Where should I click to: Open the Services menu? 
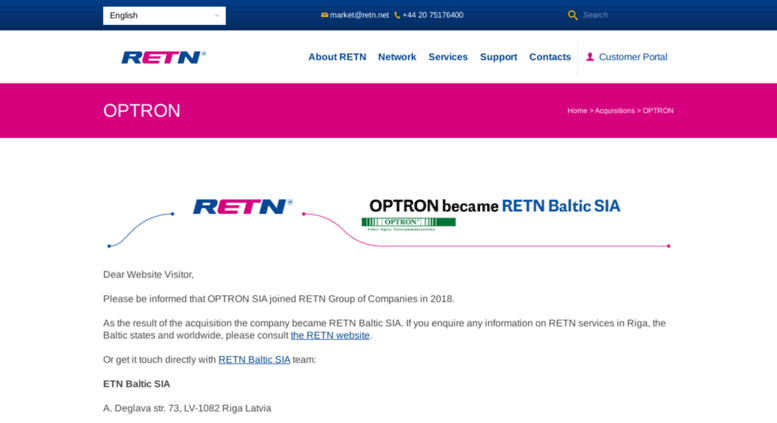click(x=448, y=57)
